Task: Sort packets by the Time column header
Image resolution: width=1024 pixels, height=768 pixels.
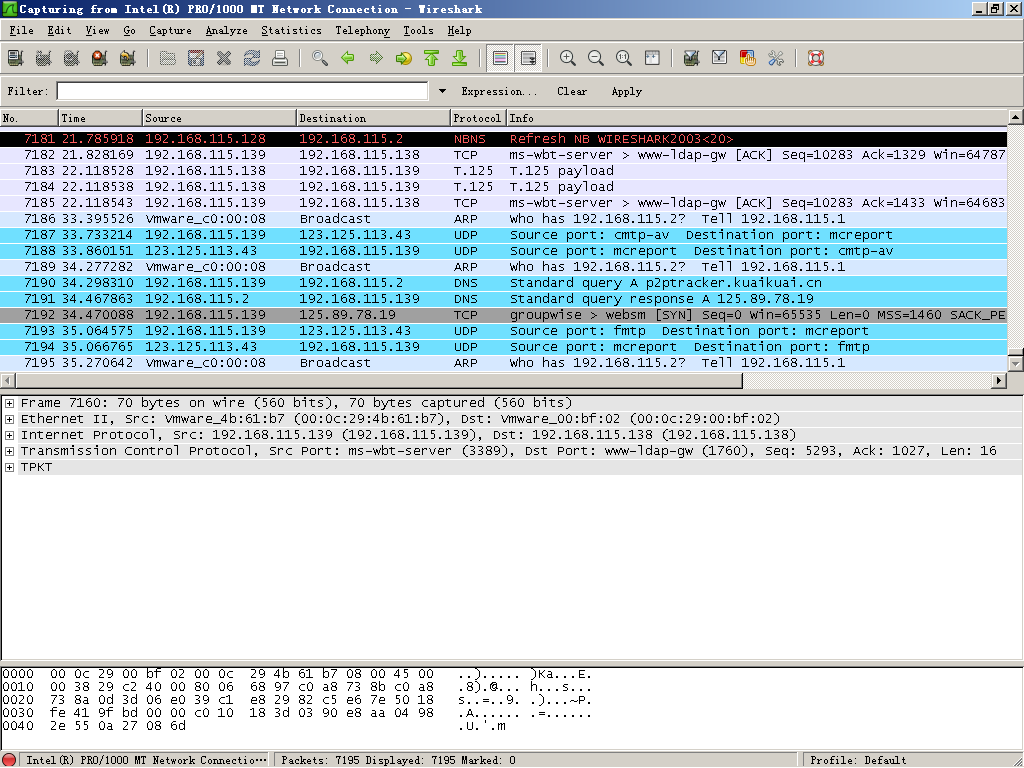Action: tap(100, 118)
